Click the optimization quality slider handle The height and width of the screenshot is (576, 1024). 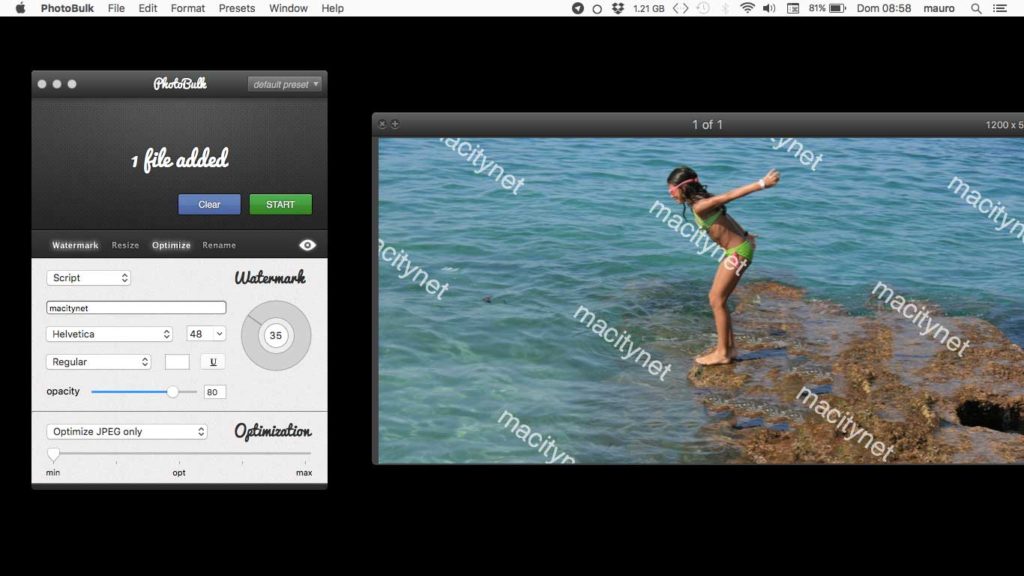pyautogui.click(x=54, y=454)
